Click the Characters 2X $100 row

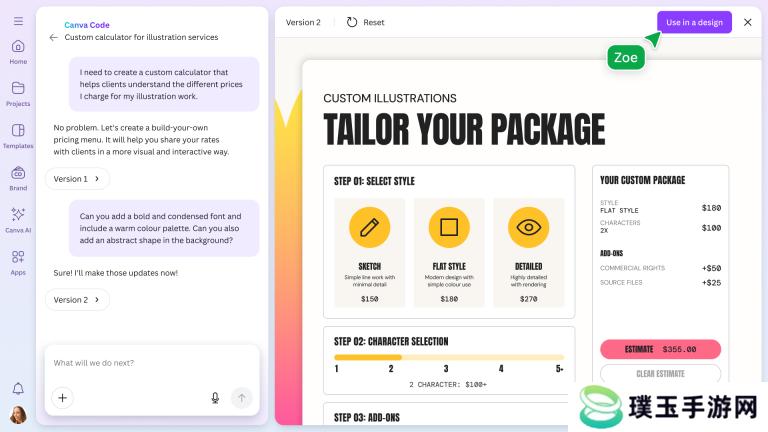[660, 227]
